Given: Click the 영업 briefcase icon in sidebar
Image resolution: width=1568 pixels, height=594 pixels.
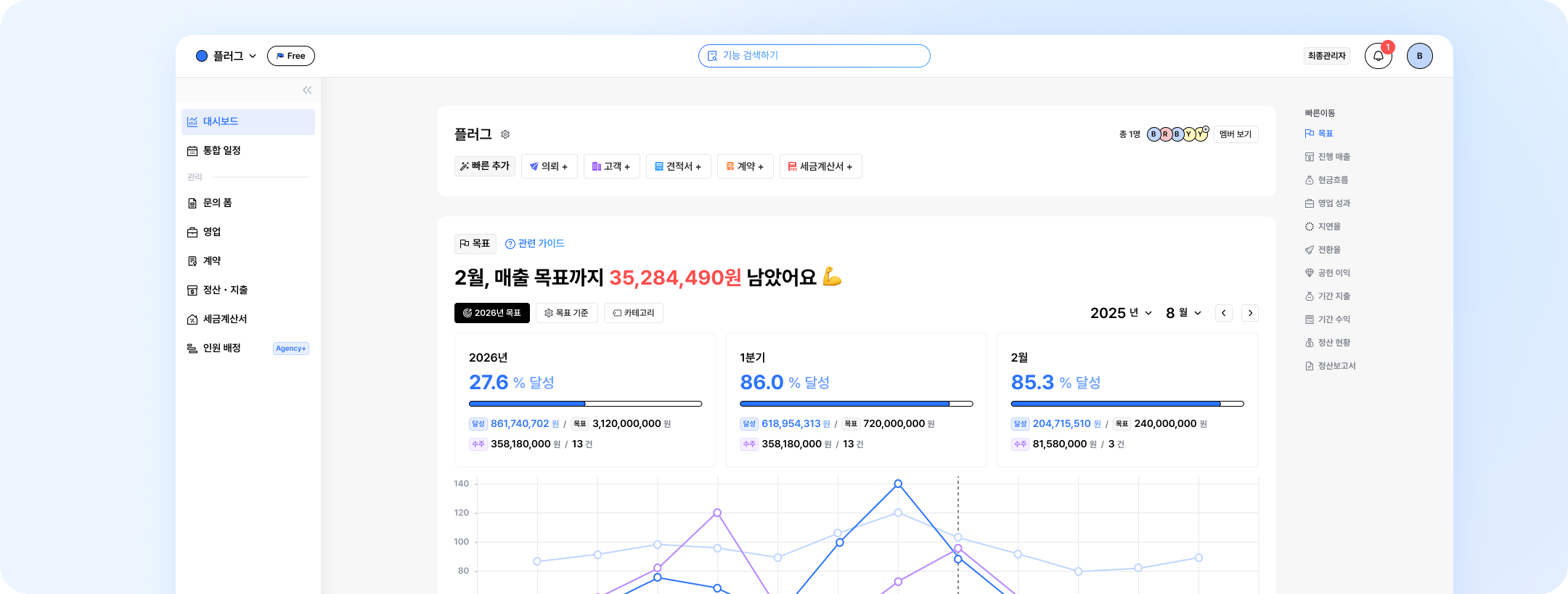Looking at the screenshot, I should [192, 232].
